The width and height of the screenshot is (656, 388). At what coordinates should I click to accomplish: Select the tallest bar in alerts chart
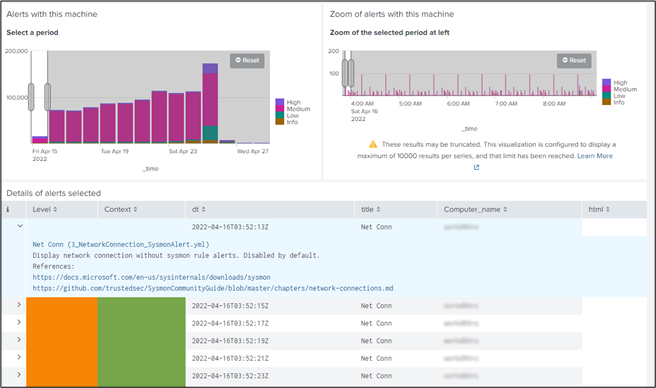tap(210, 103)
